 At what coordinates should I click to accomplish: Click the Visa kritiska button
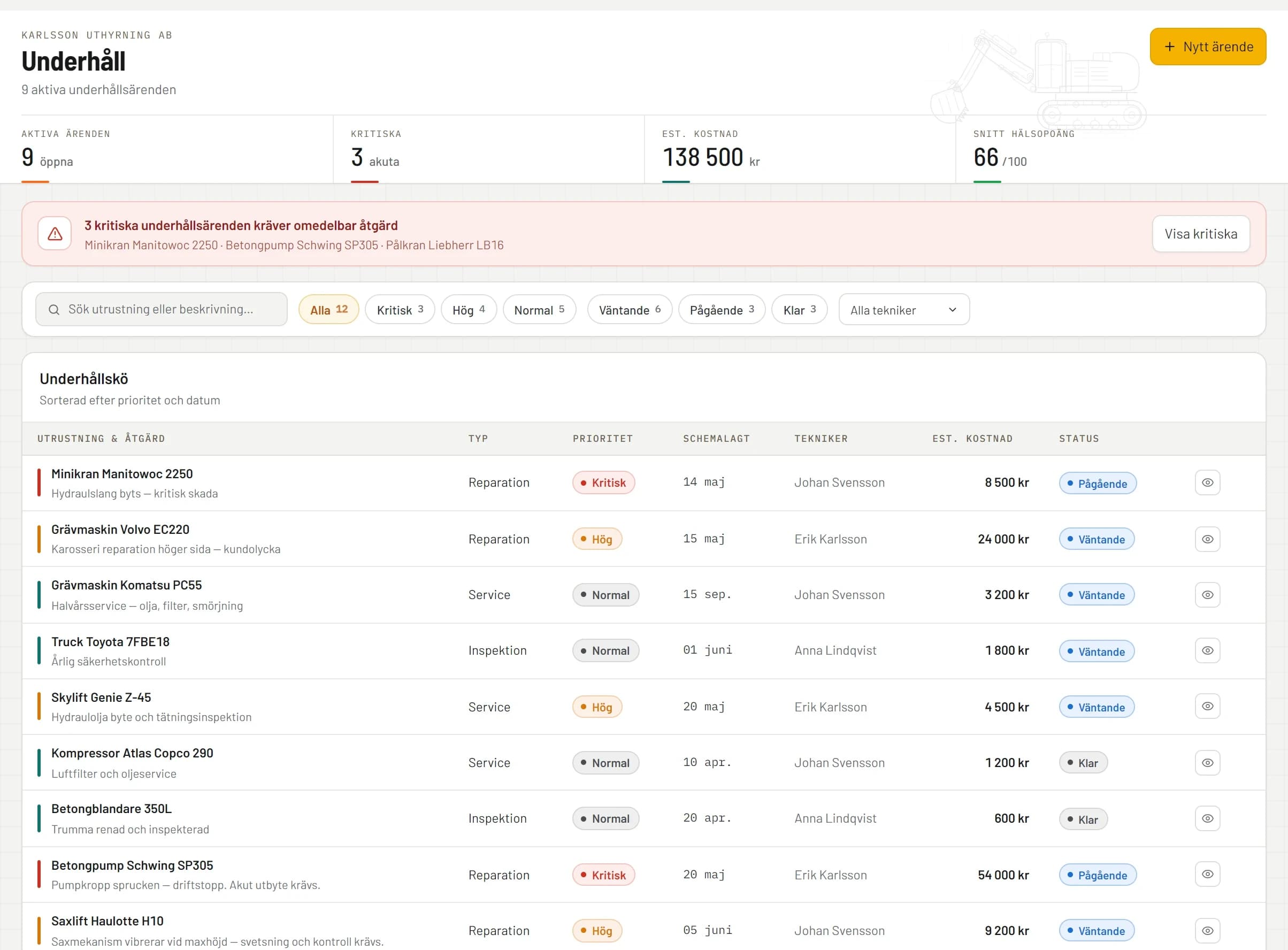coord(1201,234)
